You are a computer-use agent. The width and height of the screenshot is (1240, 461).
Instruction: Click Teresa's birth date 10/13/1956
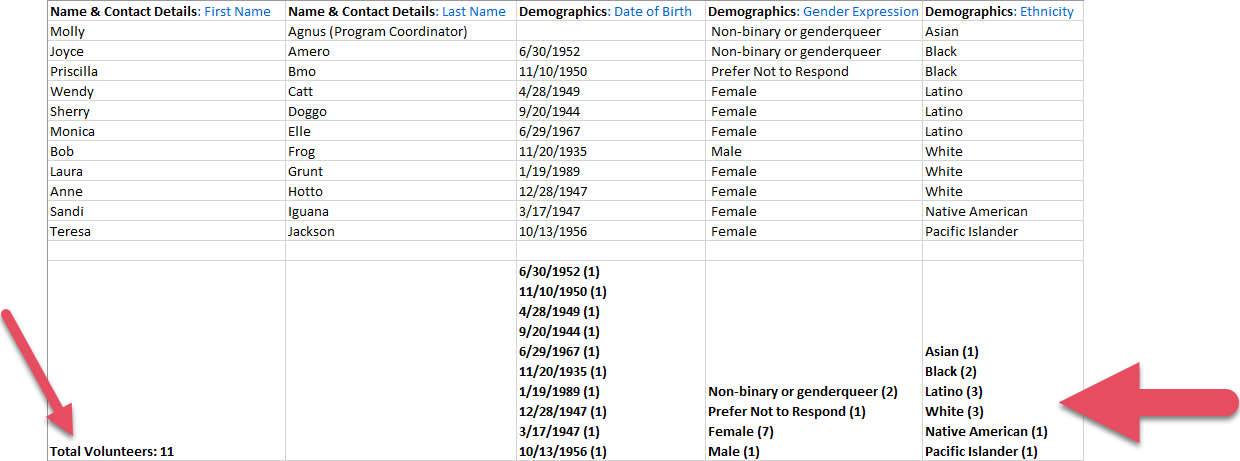tap(611, 231)
